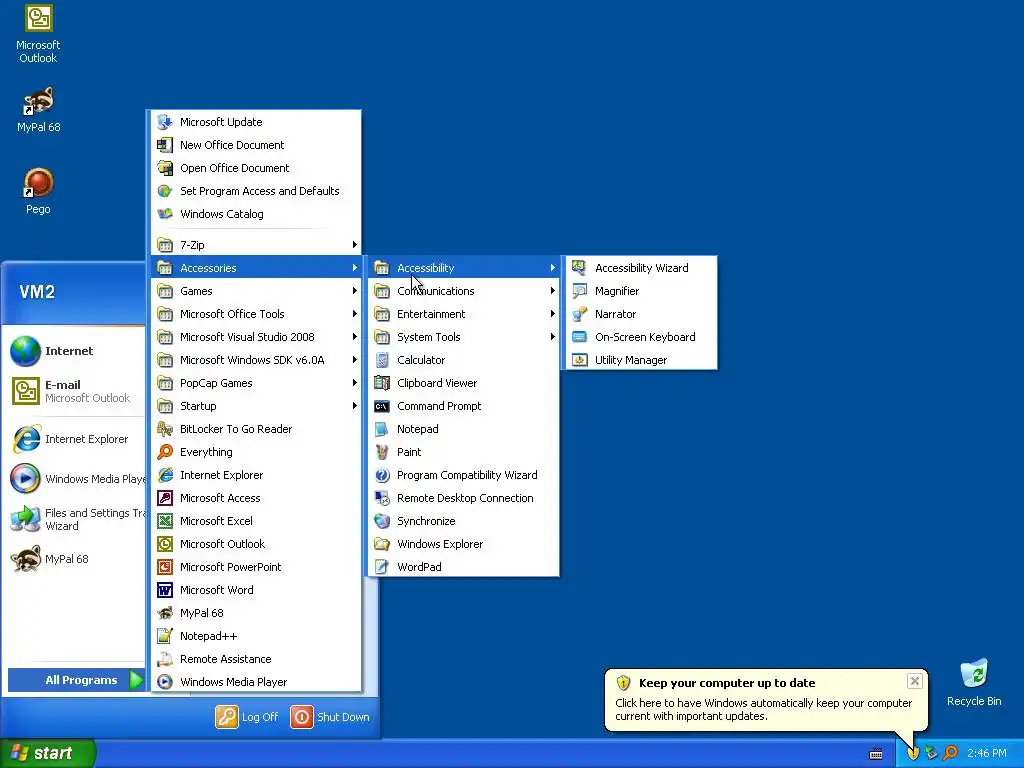Choose Set Program Access and Defaults
1024x768 pixels.
[256, 191]
